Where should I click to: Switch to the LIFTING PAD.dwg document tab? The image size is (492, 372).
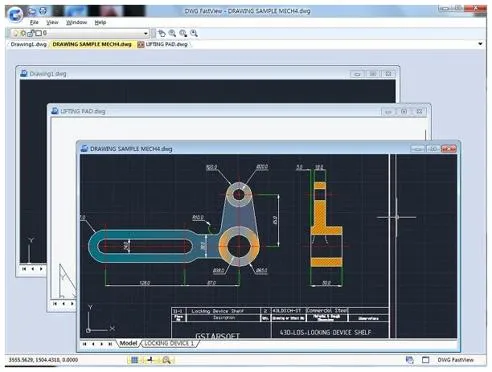coord(166,44)
